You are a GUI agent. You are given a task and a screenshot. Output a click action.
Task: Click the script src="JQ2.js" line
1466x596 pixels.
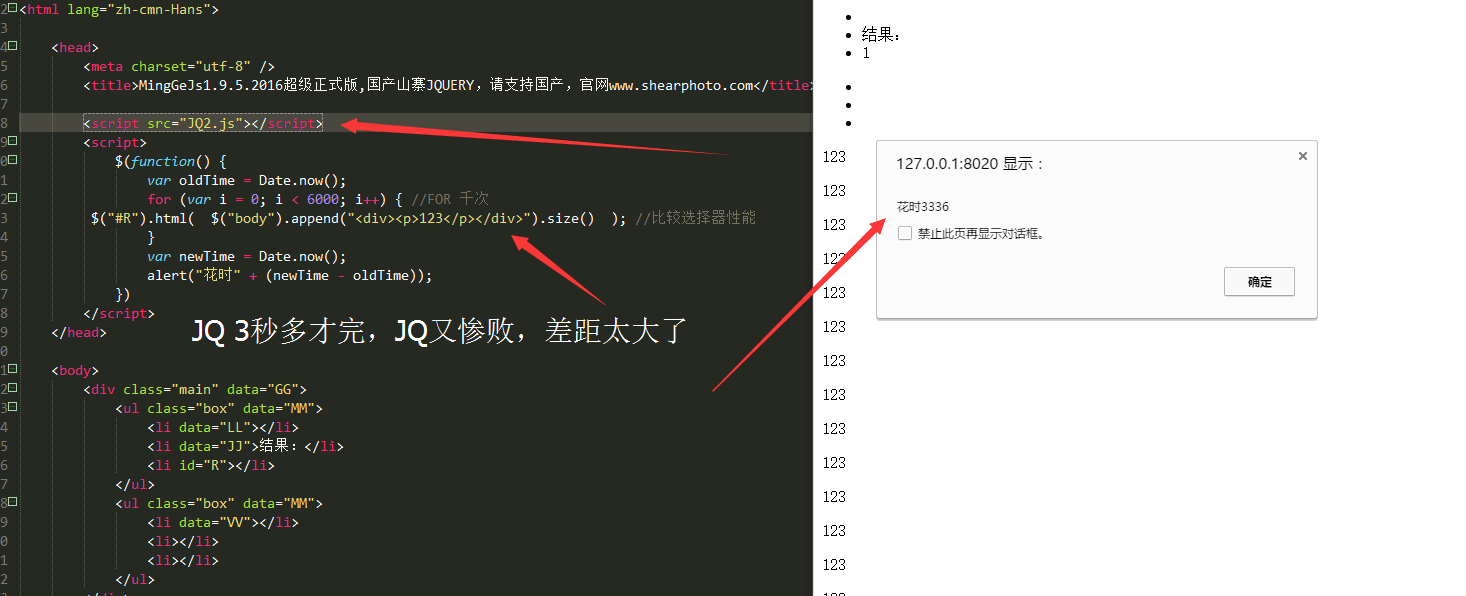click(203, 123)
